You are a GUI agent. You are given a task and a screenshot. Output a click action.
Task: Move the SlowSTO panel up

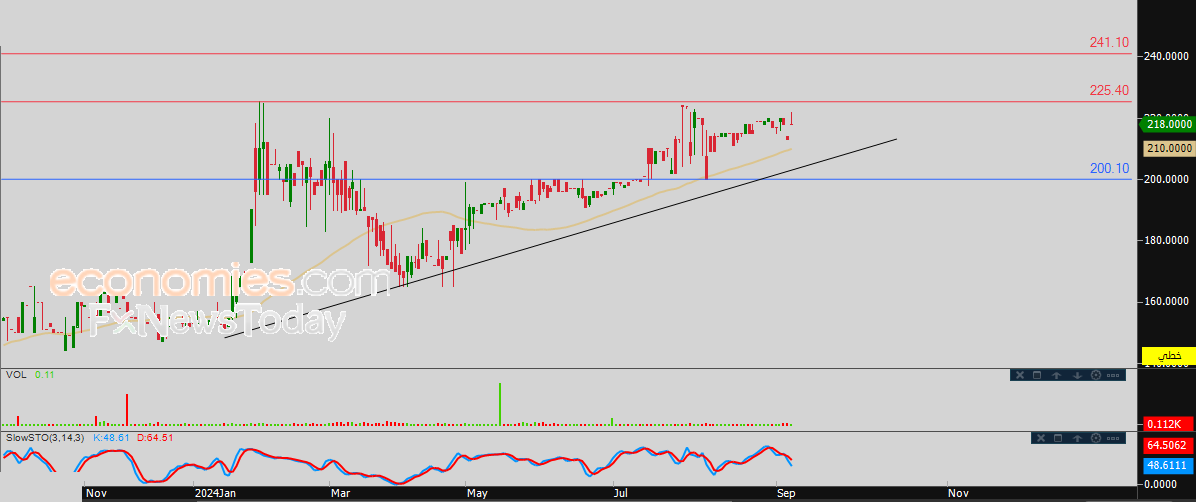(x=1077, y=438)
